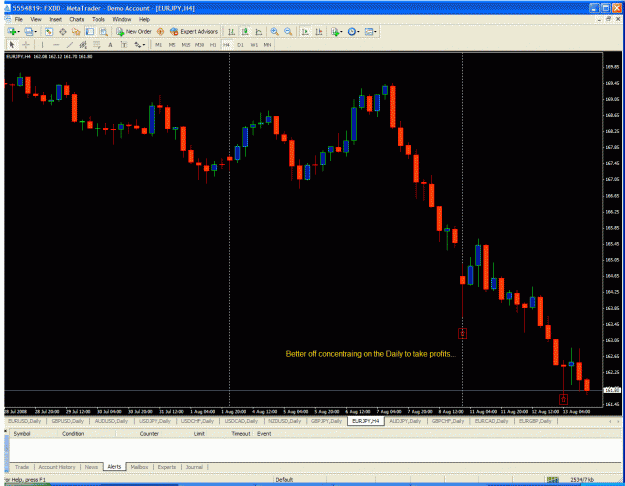Toggle Chart Shift icon
The height and width of the screenshot is (486, 625).
(319, 31)
